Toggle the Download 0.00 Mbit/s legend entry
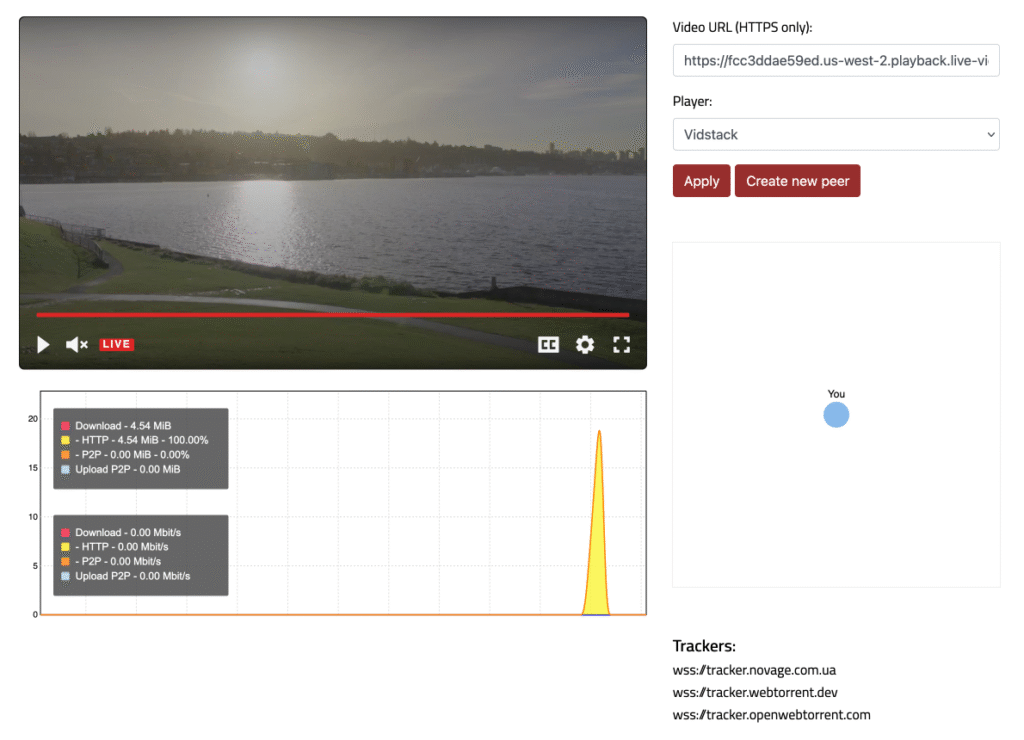Screen dimensions: 1024x740 pyautogui.click(x=126, y=533)
